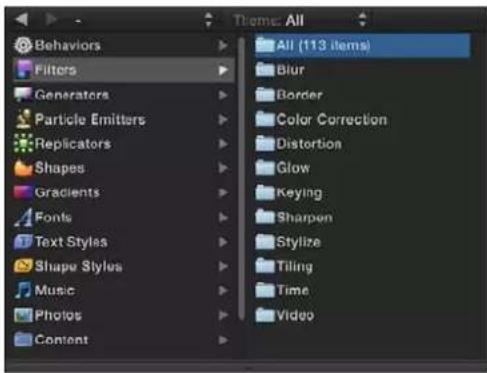Click the Music note icon
Image resolution: width=487 pixels, height=373 pixels.
point(23,290)
